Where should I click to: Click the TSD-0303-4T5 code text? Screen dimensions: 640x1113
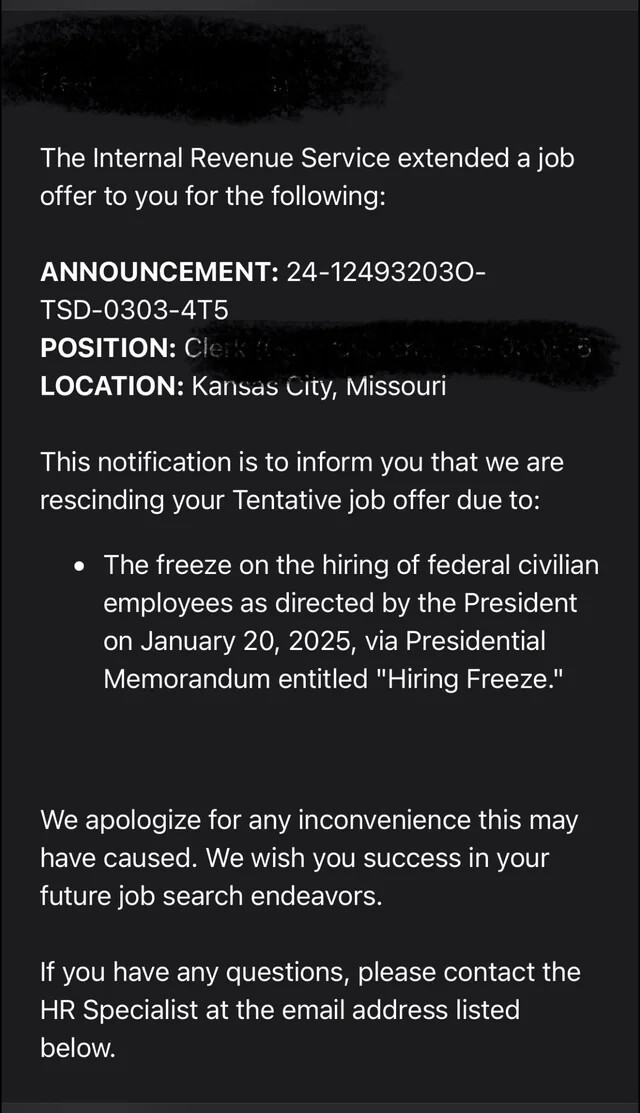(134, 310)
